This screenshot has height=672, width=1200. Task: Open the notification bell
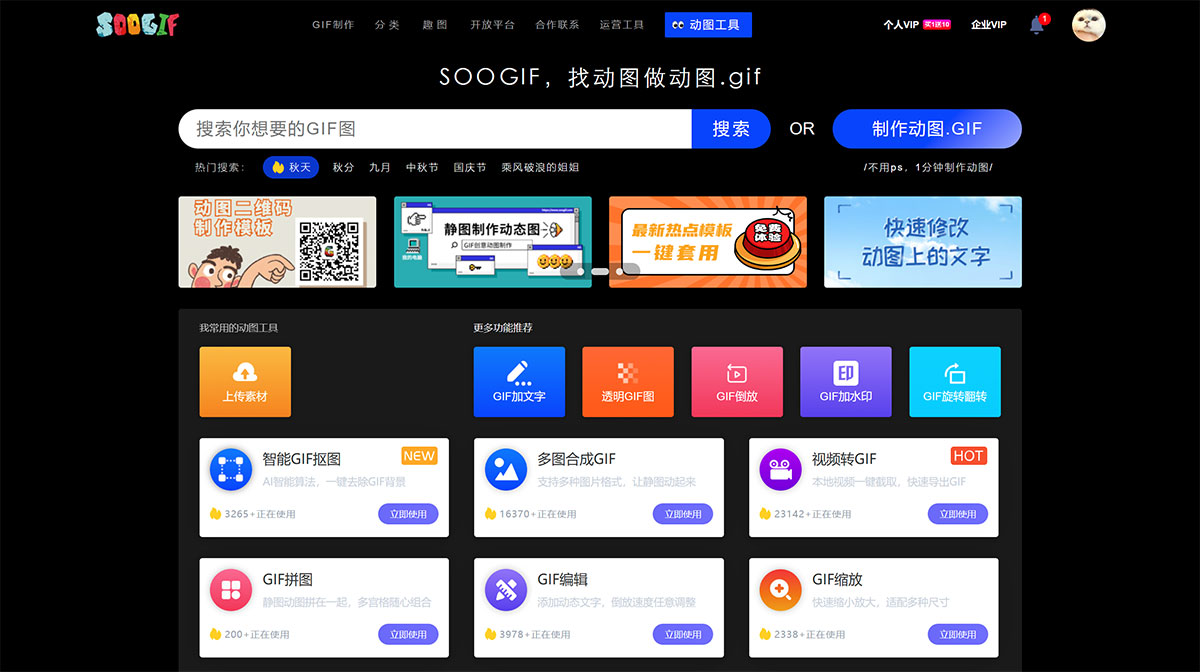click(x=1036, y=25)
